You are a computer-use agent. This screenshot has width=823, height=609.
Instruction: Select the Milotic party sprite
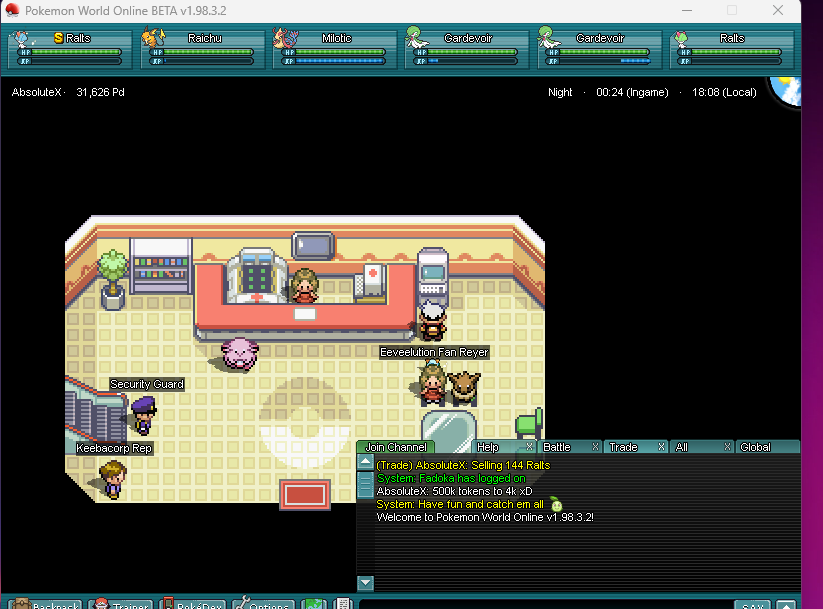pyautogui.click(x=286, y=38)
